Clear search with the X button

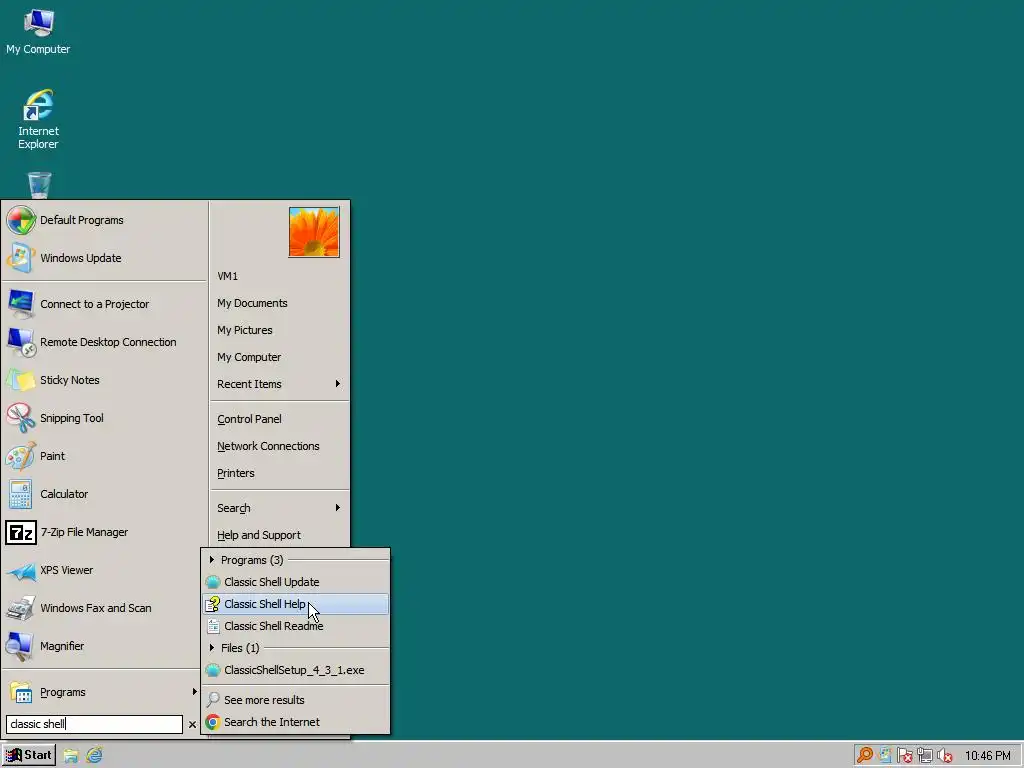192,724
